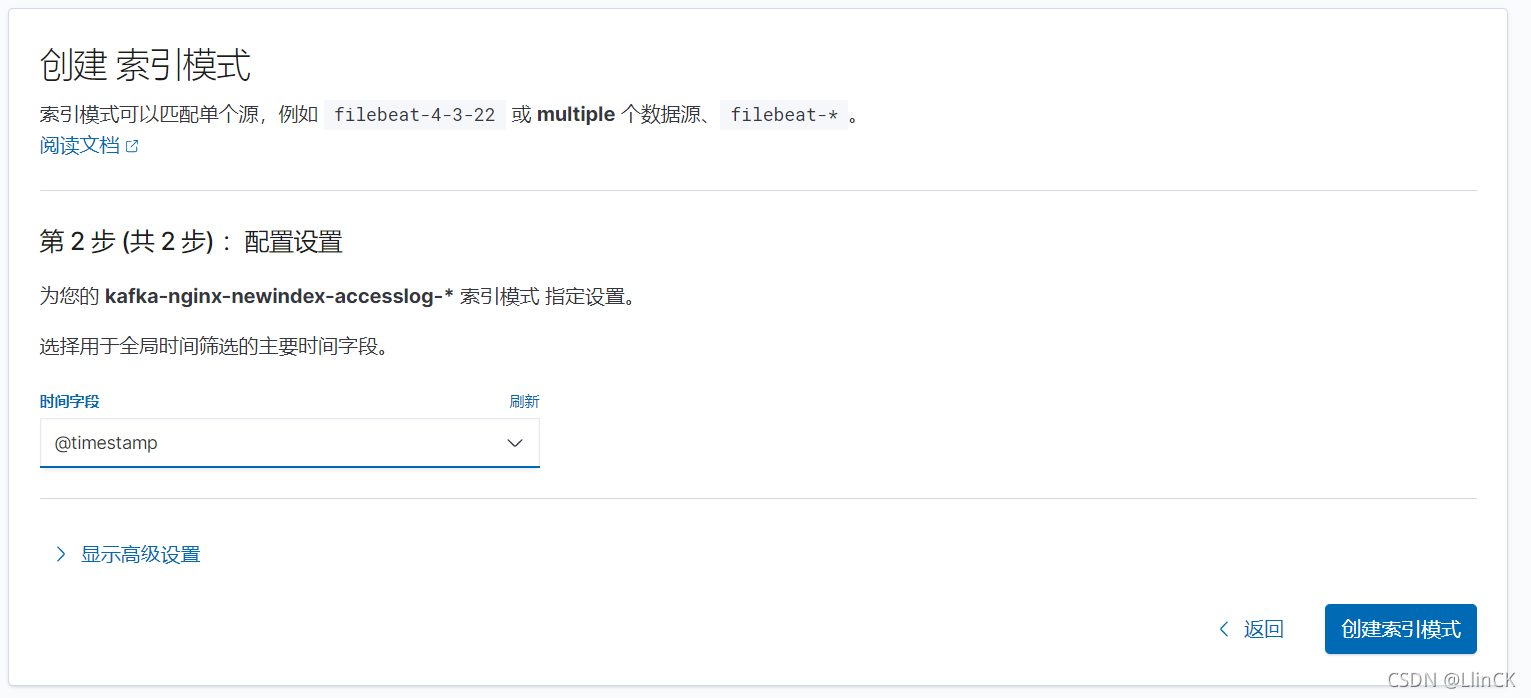Click the left chevron icon beside 返回
The height and width of the screenshot is (698, 1531).
(1223, 629)
